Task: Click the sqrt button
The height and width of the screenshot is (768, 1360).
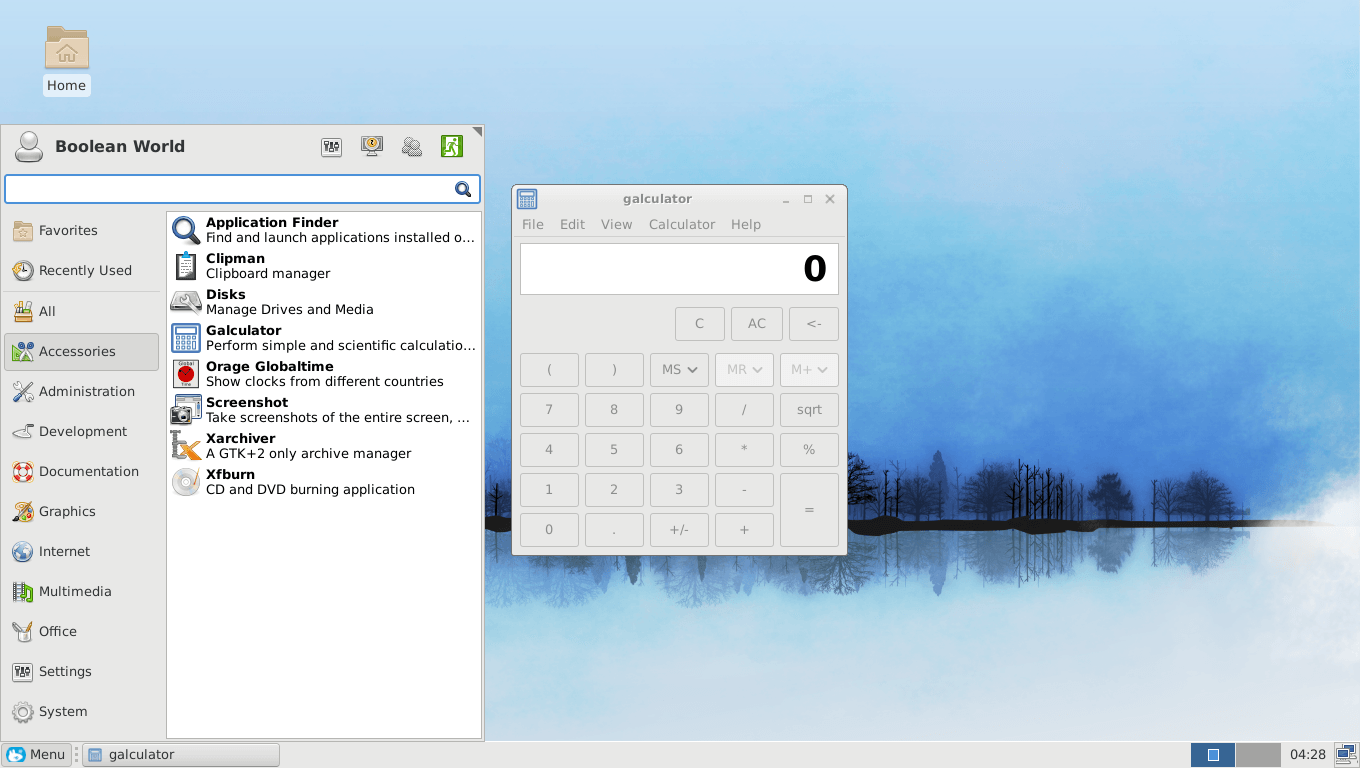Action: point(809,410)
